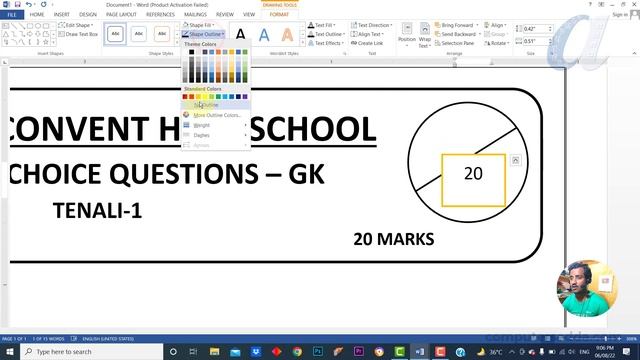Collapse the ribbon with the arrow
Image resolution: width=640 pixels, height=360 pixels.
(634, 53)
